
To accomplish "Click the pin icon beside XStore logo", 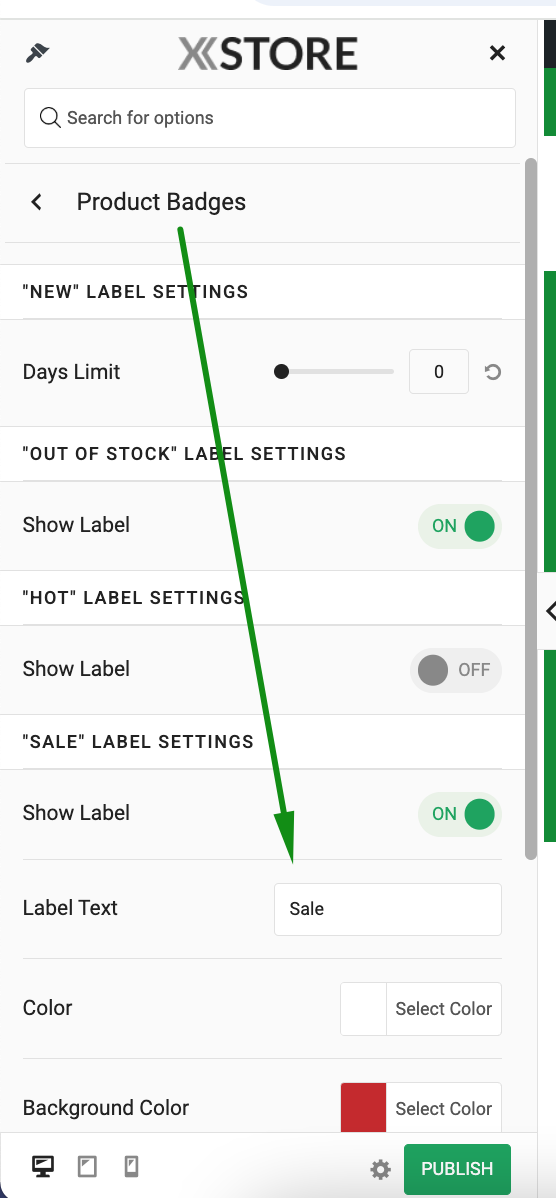I will click(x=37, y=53).
